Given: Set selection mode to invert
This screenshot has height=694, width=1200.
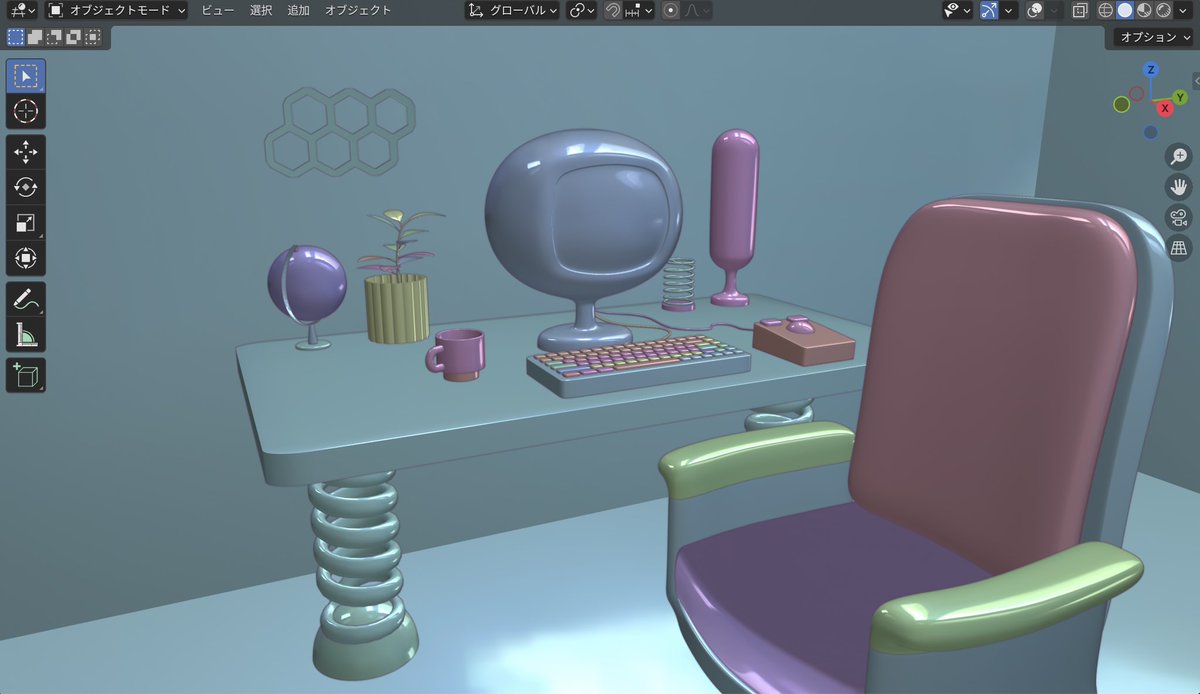Looking at the screenshot, I should point(73,37).
